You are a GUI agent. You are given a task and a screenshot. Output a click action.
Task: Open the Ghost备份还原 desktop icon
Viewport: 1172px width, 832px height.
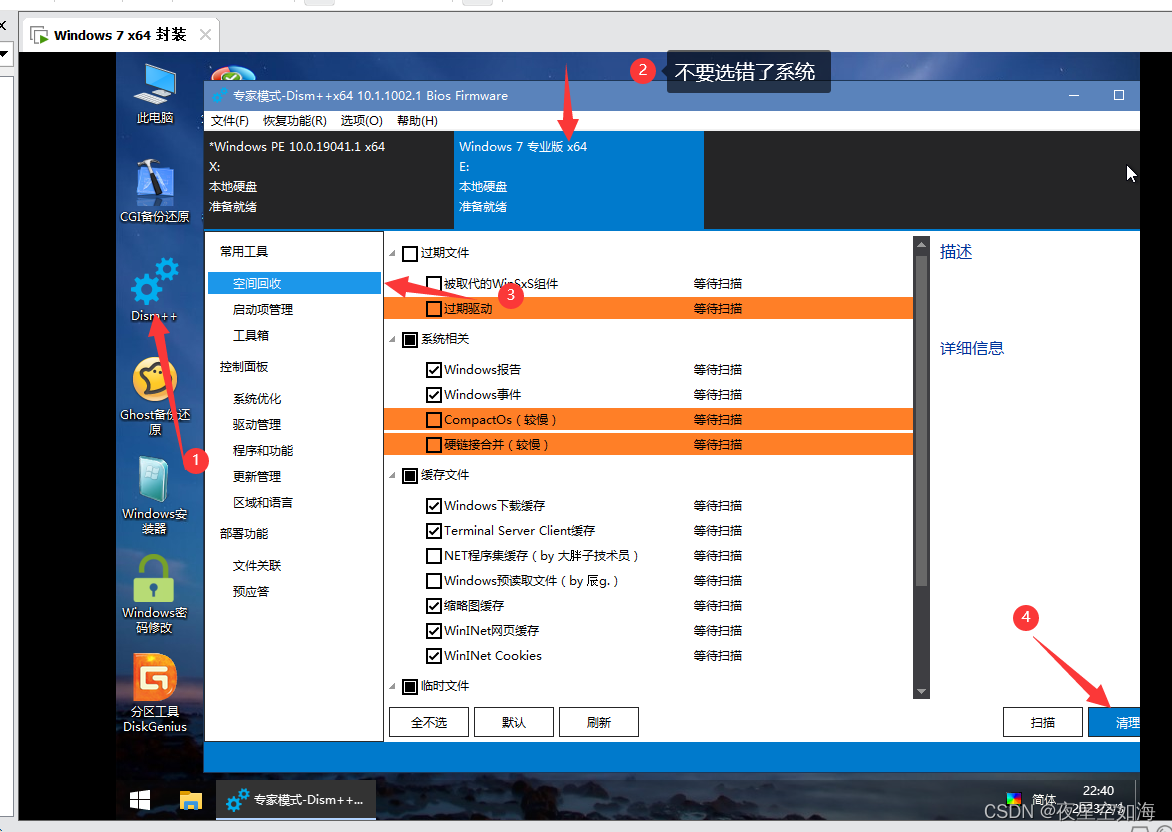(x=155, y=396)
